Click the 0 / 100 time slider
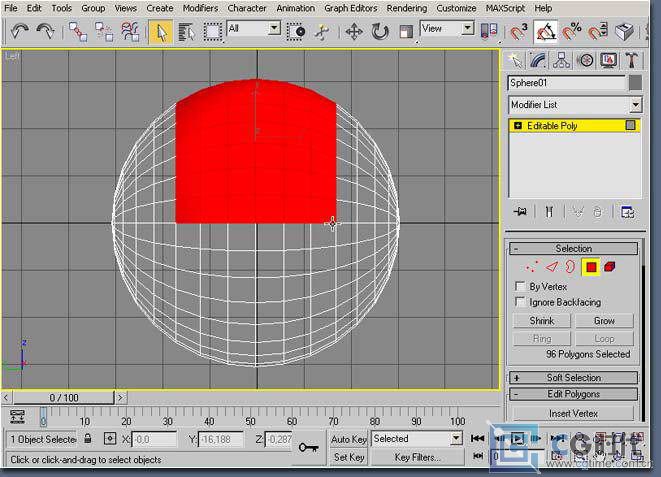Screen dimensions: 661x477 click(64, 397)
